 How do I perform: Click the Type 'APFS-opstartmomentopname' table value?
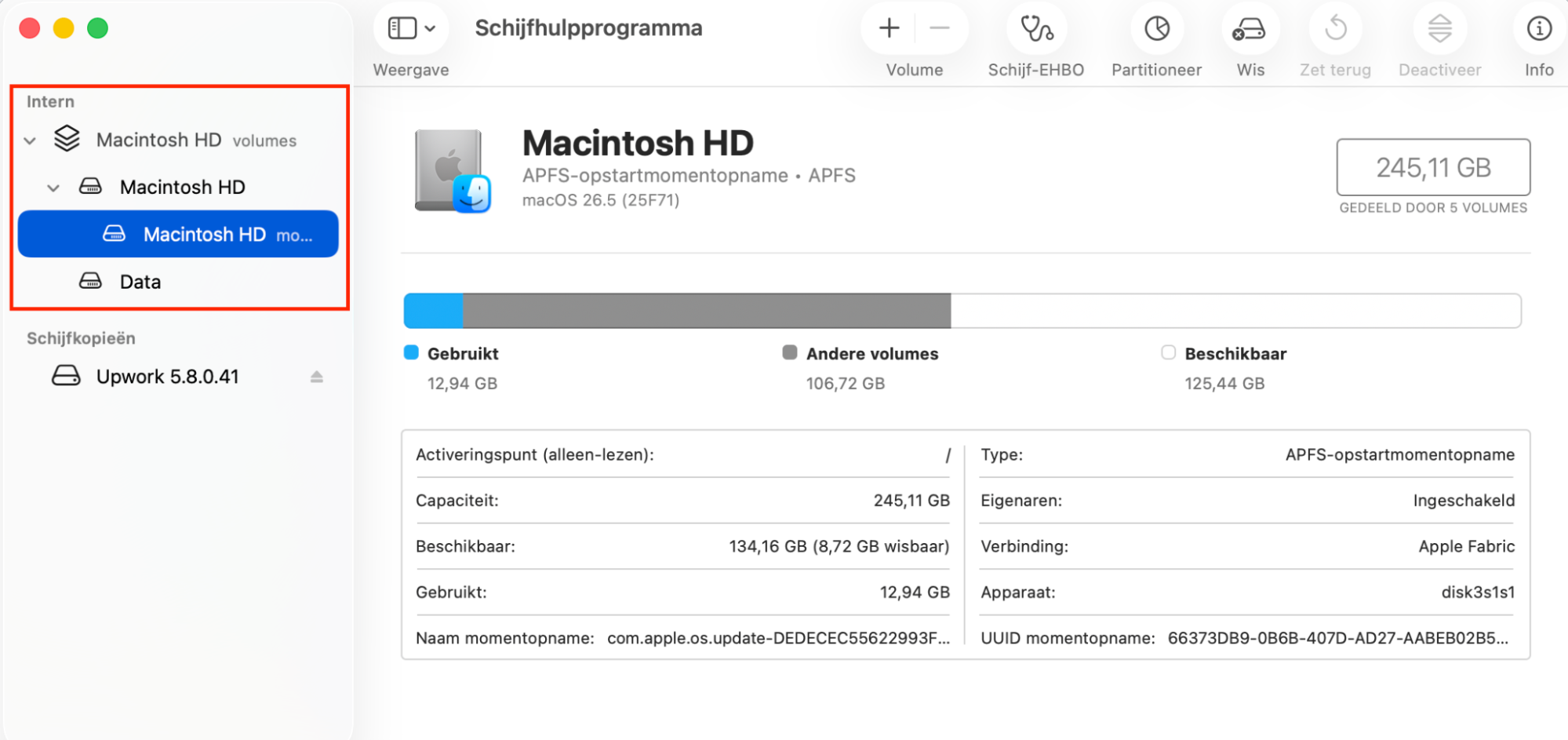1400,455
